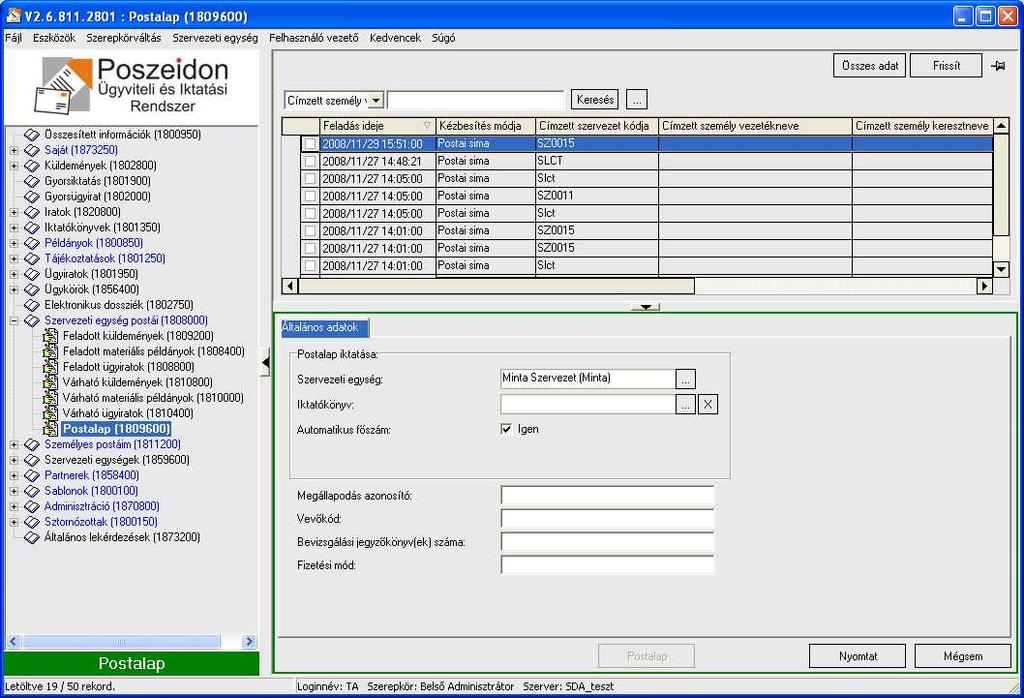Open the Szerepkörváltás menu

coord(123,38)
